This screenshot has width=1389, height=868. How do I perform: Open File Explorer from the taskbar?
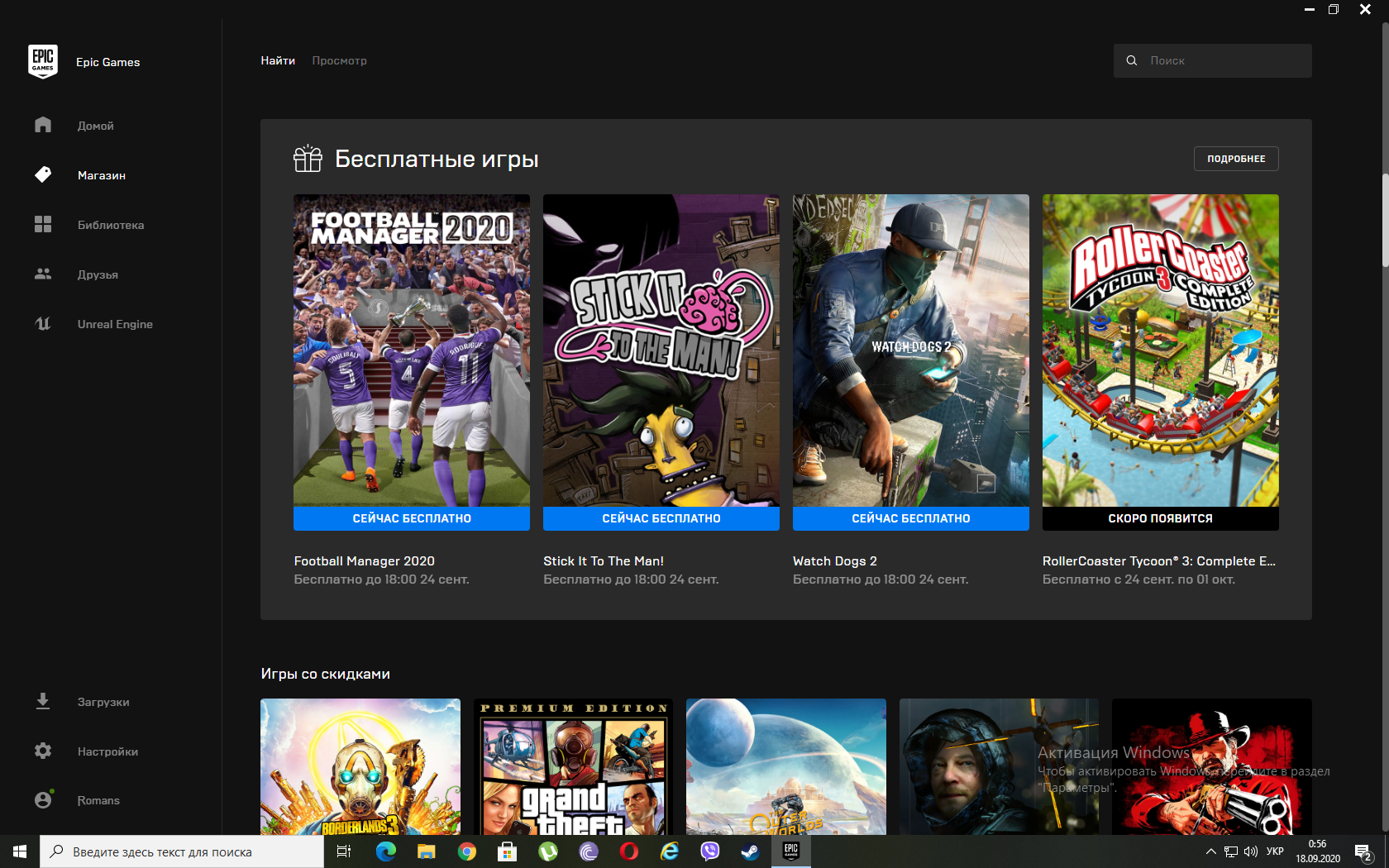tap(426, 851)
